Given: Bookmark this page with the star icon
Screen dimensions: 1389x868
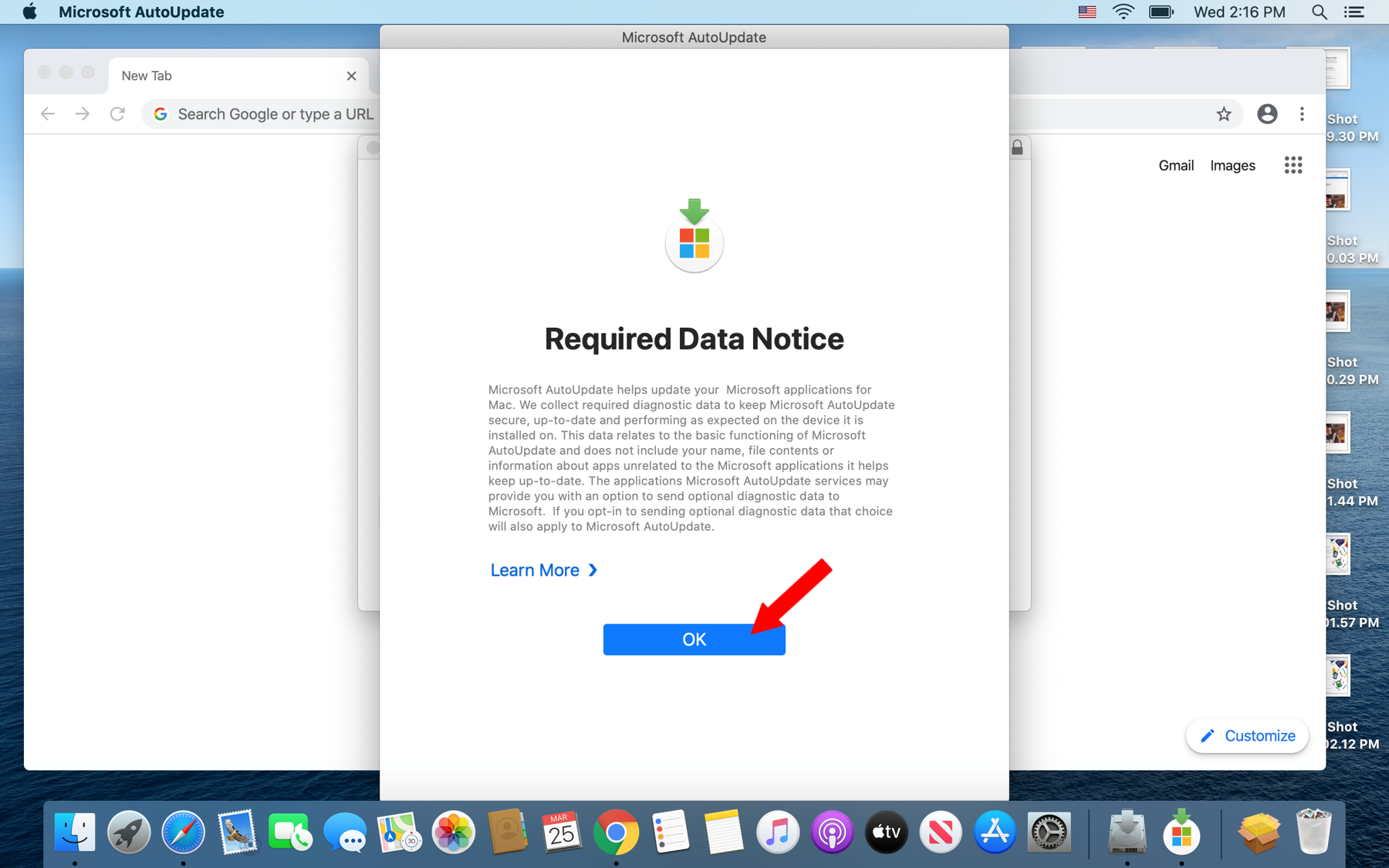Looking at the screenshot, I should pyautogui.click(x=1224, y=114).
